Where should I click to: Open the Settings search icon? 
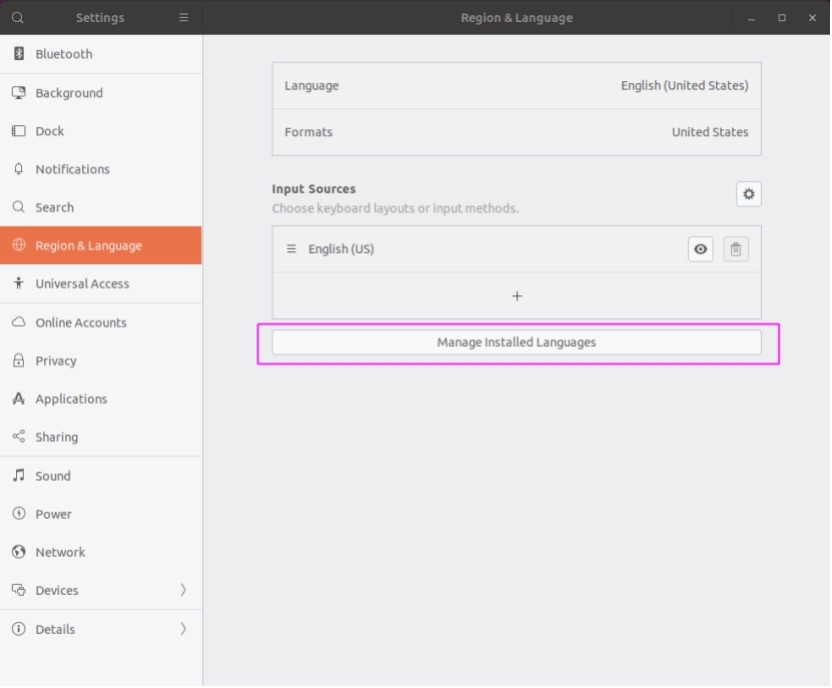[x=18, y=18]
